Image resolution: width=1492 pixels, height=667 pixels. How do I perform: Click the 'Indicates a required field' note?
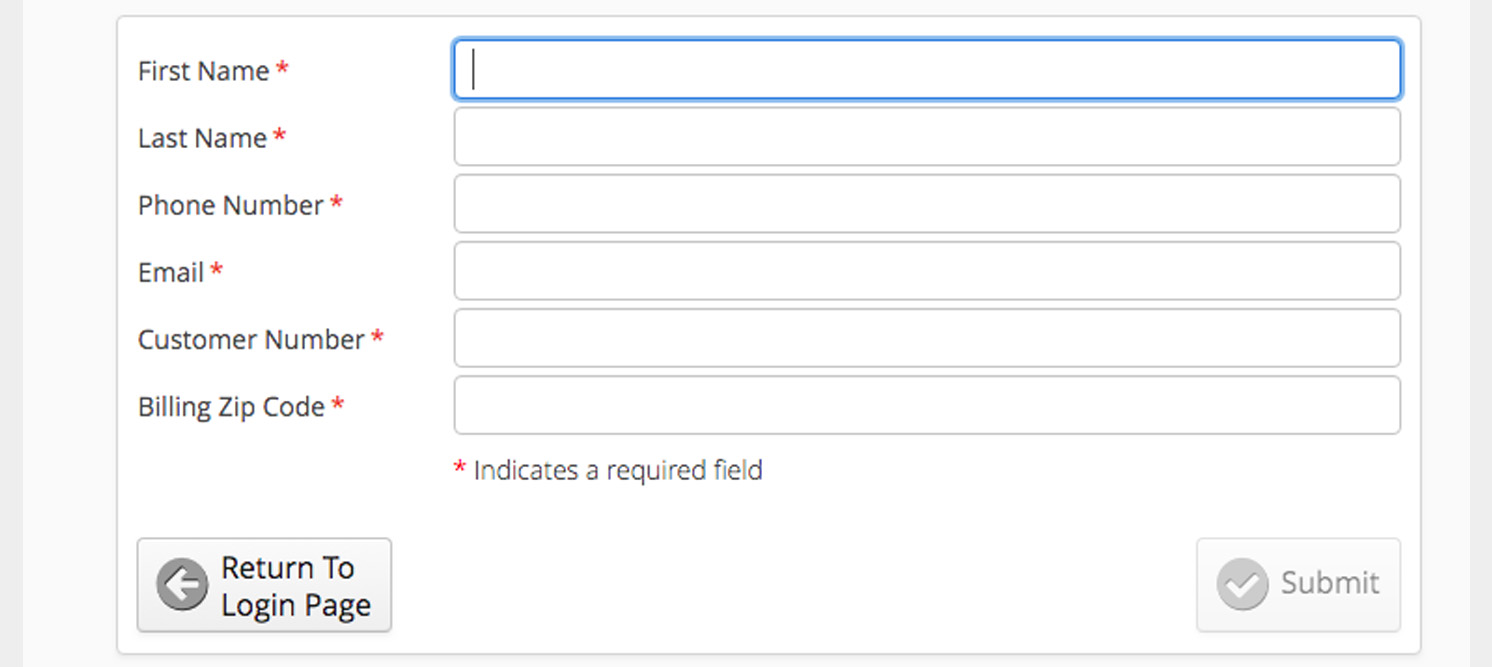618,470
